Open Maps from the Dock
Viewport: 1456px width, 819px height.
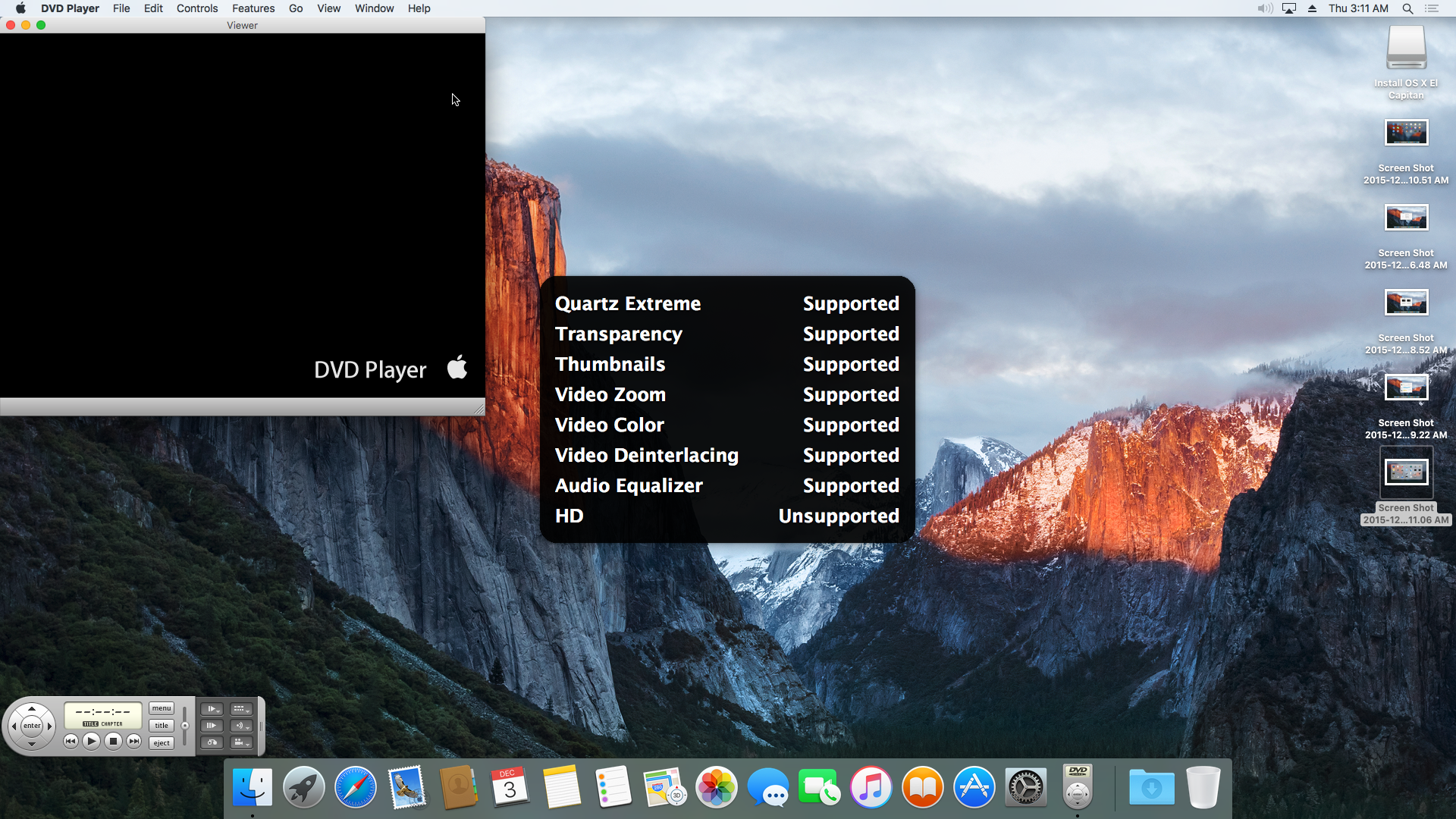click(x=665, y=787)
